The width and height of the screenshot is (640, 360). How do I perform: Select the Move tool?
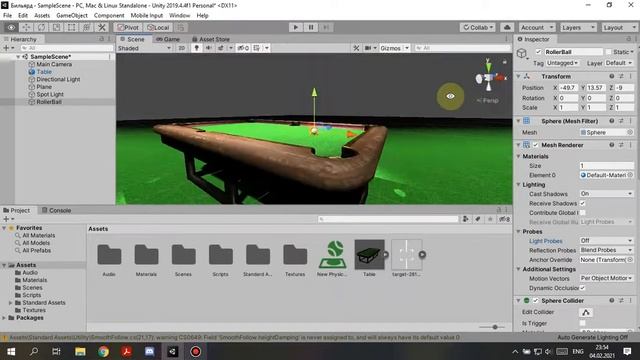tap(26, 27)
